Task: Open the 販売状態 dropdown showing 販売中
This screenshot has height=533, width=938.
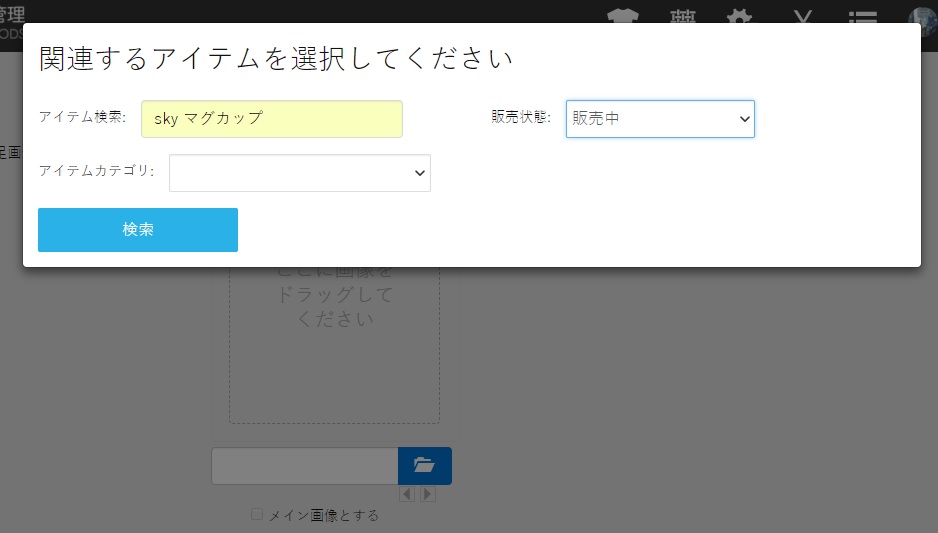Action: pos(660,118)
